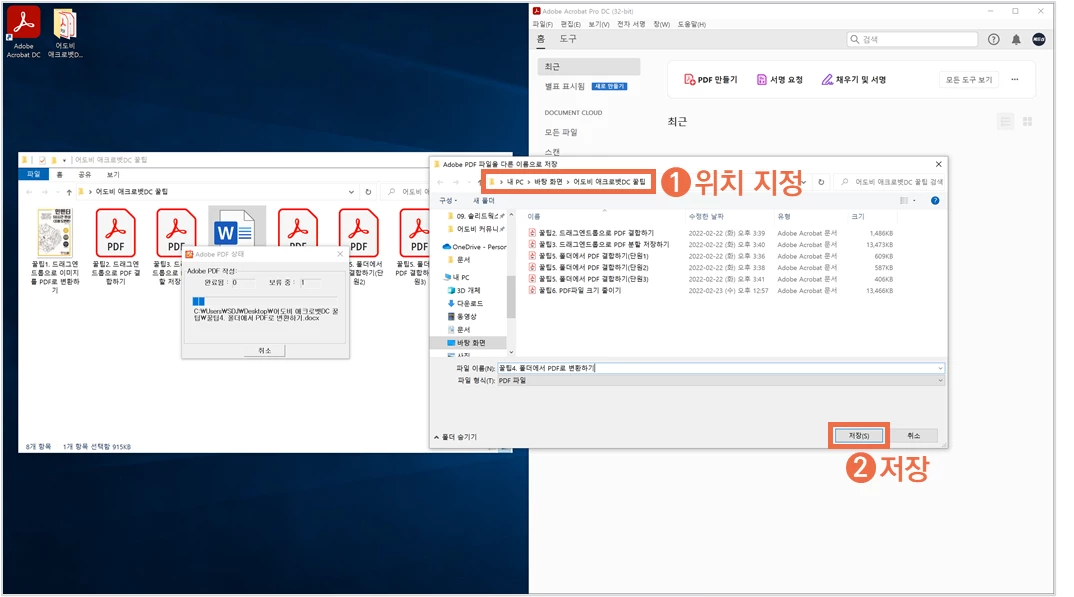The height and width of the screenshot is (597, 1074).
Task: Collapse folders with 폴더 숨기기
Action: point(455,437)
